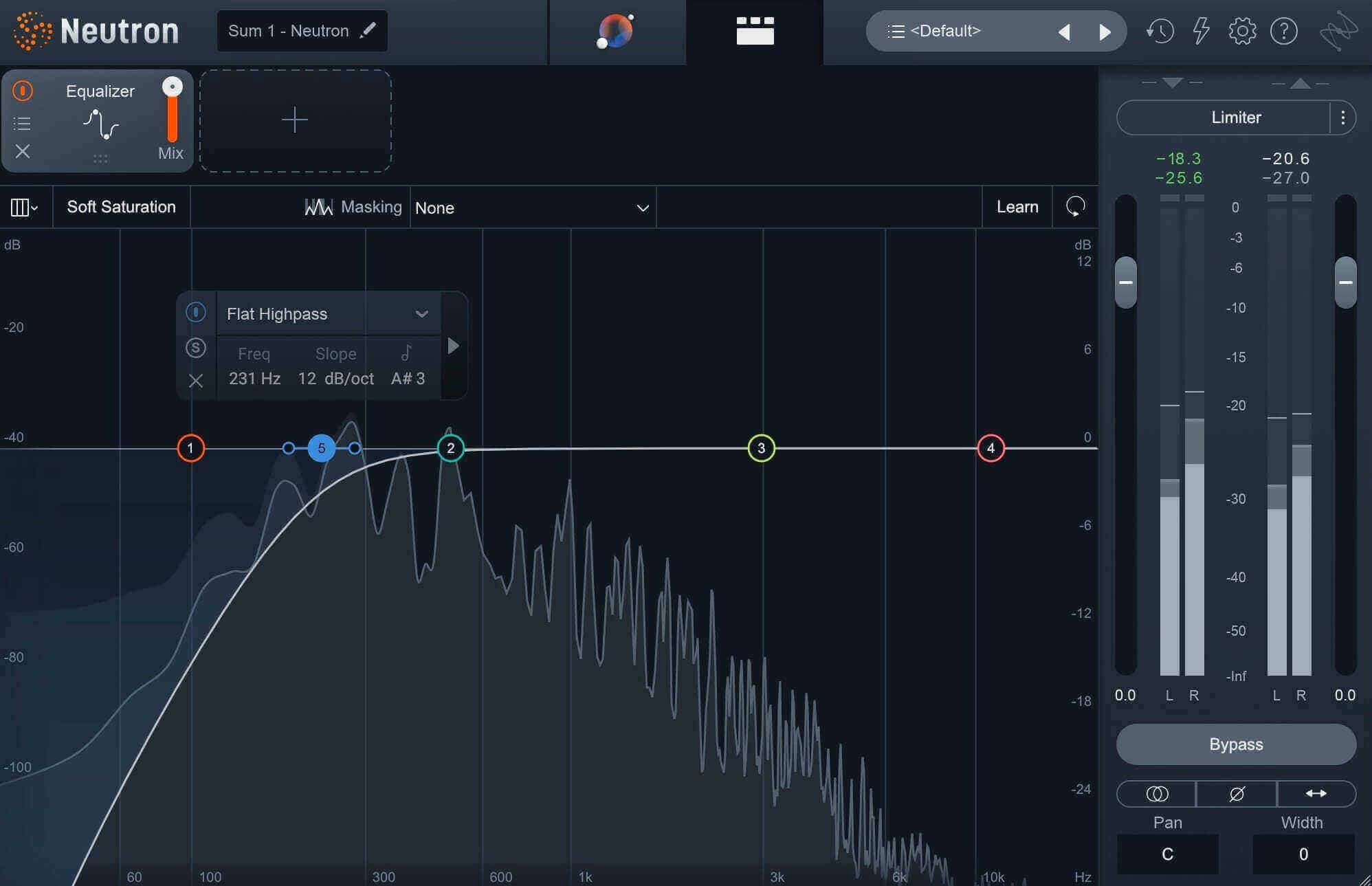Select EQ band node 1
This screenshot has width=1372, height=886.
(x=190, y=449)
